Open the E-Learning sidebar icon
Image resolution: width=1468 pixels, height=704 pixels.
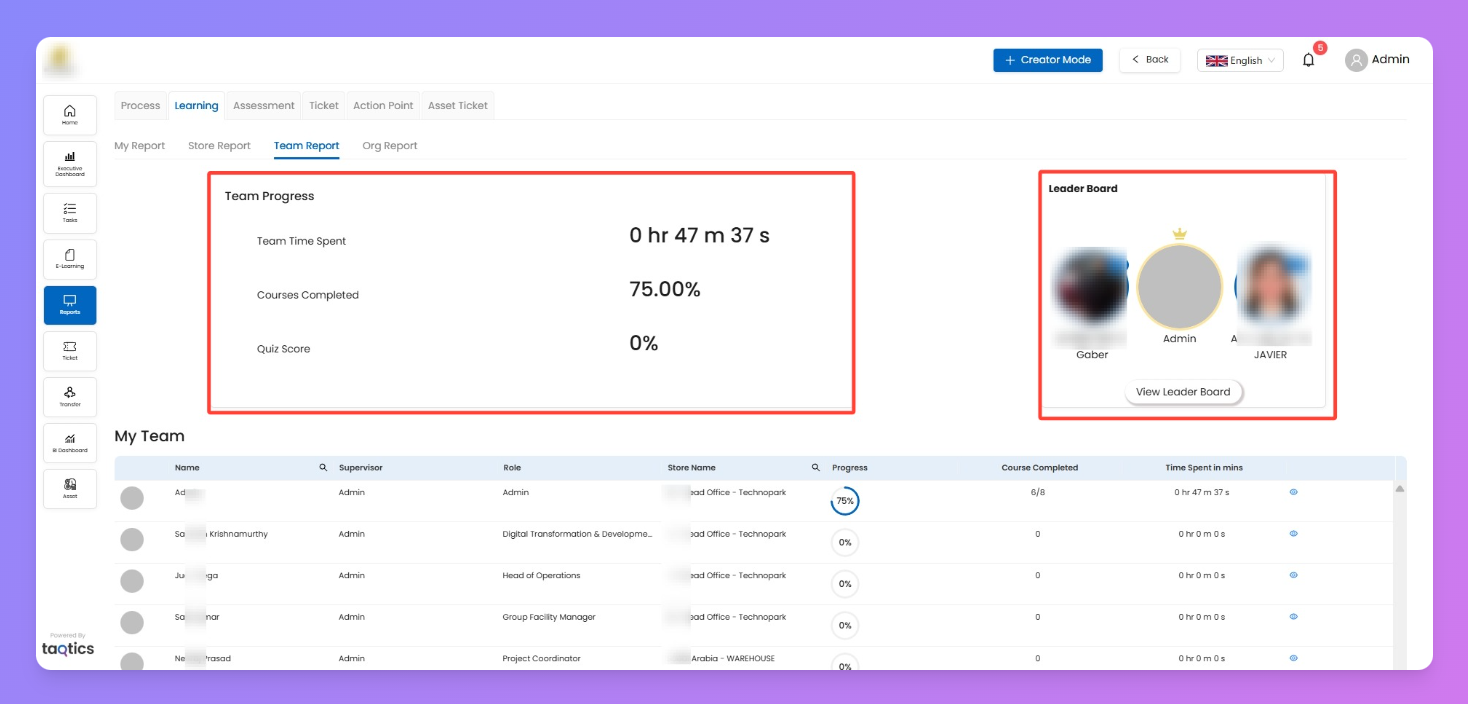70,259
